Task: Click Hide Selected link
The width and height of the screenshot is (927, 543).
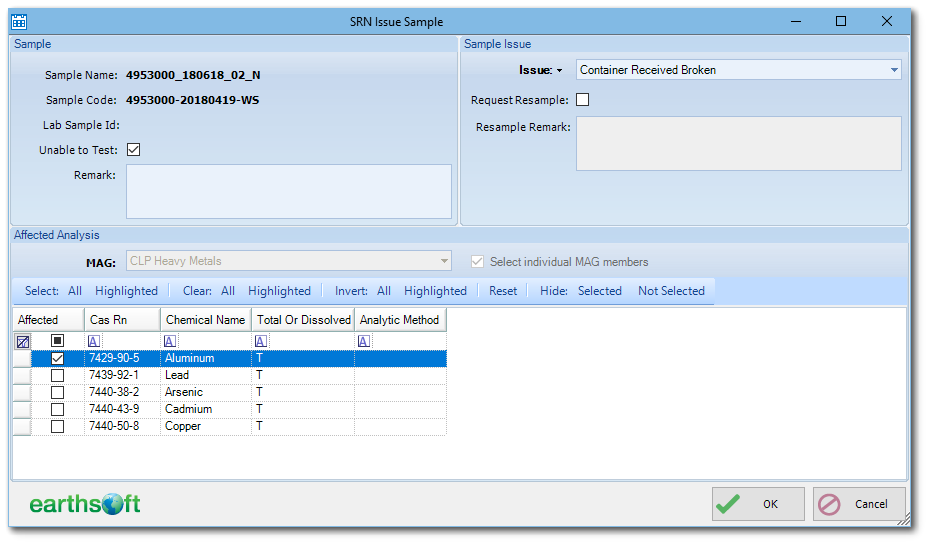Action: [599, 291]
